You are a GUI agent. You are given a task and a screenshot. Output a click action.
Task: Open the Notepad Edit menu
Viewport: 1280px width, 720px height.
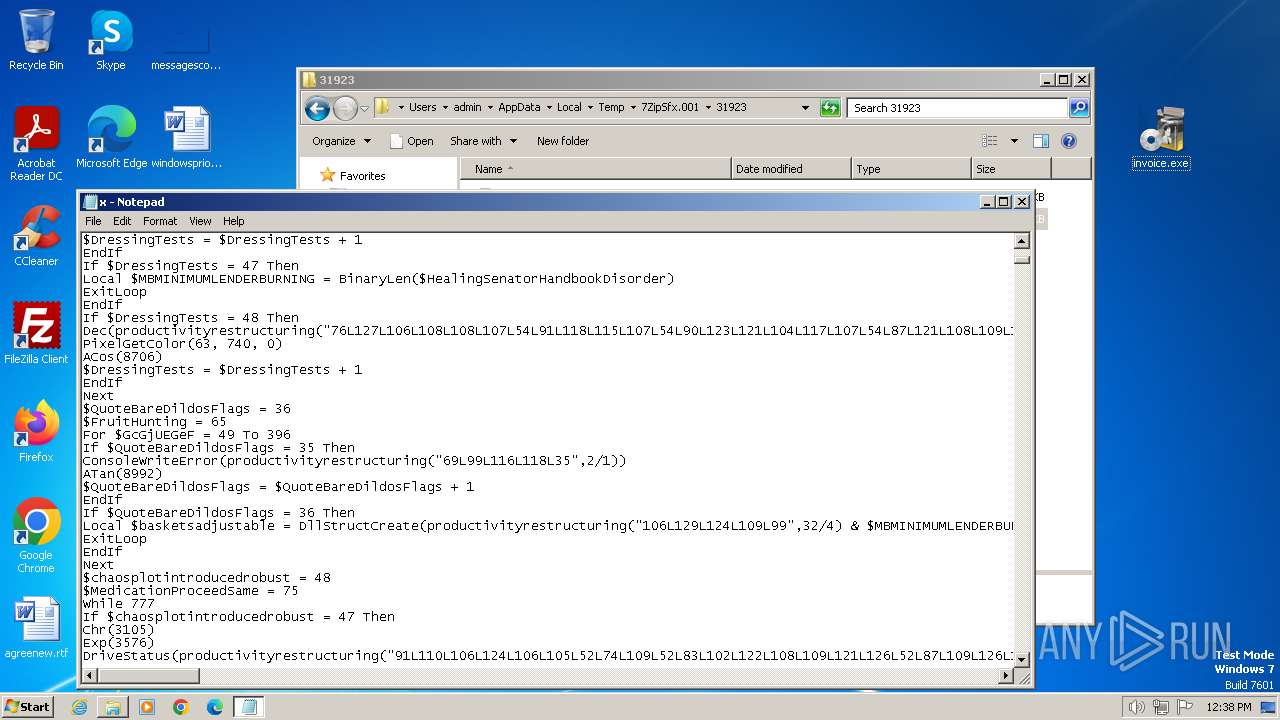pyautogui.click(x=122, y=221)
